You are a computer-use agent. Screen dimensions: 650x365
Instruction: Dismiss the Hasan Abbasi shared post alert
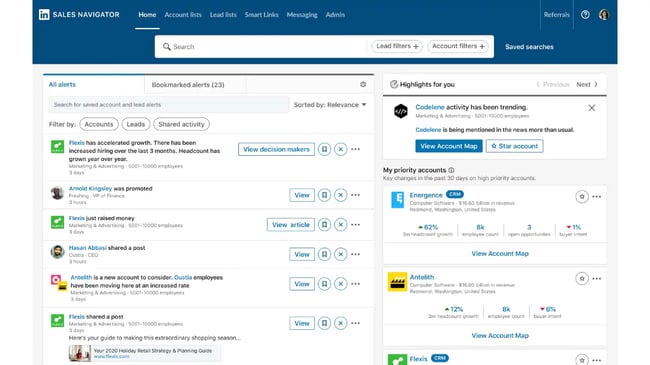pos(341,254)
